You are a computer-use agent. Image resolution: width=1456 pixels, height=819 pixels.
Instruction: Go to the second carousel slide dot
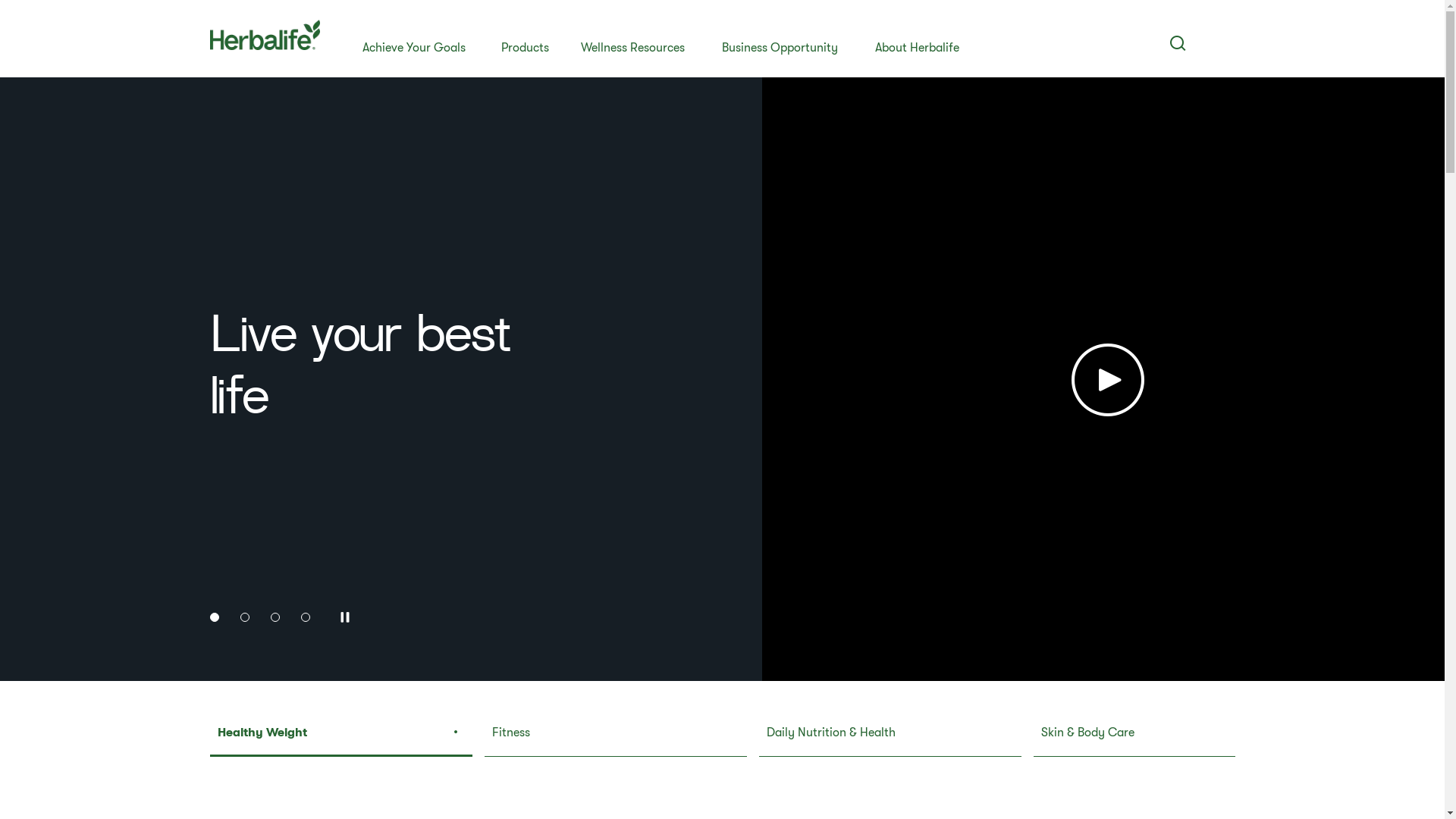pyautogui.click(x=245, y=617)
